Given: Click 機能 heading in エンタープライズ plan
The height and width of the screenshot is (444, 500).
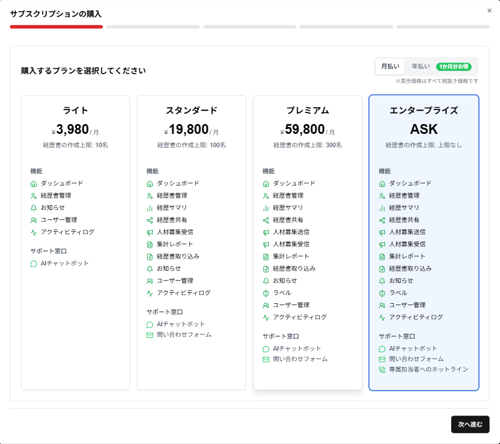Looking at the screenshot, I should (385, 171).
